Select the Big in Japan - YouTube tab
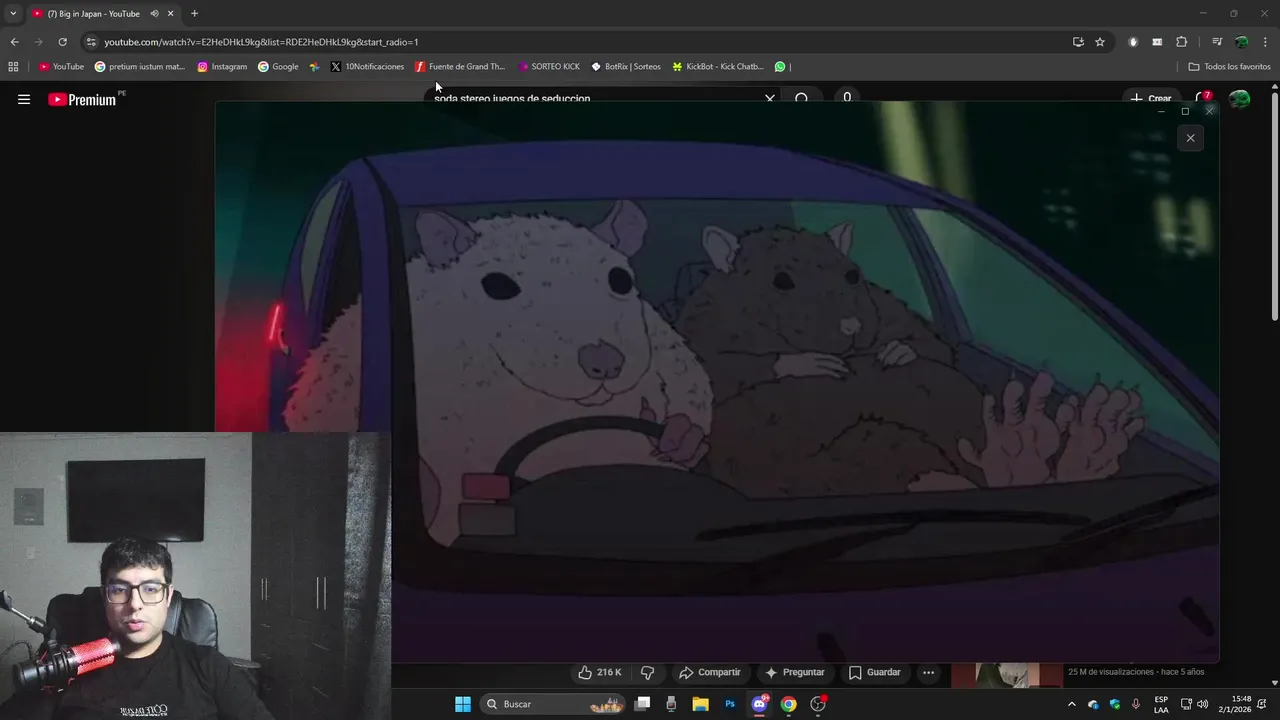 [x=94, y=14]
